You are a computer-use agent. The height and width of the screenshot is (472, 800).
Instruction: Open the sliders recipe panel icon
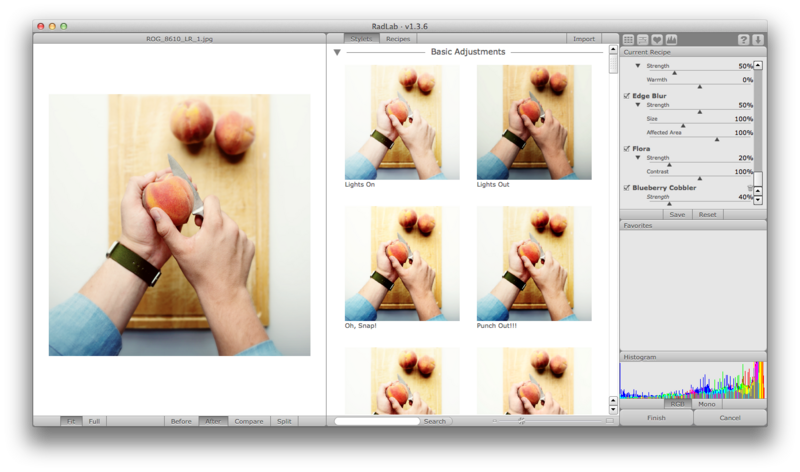pos(643,39)
